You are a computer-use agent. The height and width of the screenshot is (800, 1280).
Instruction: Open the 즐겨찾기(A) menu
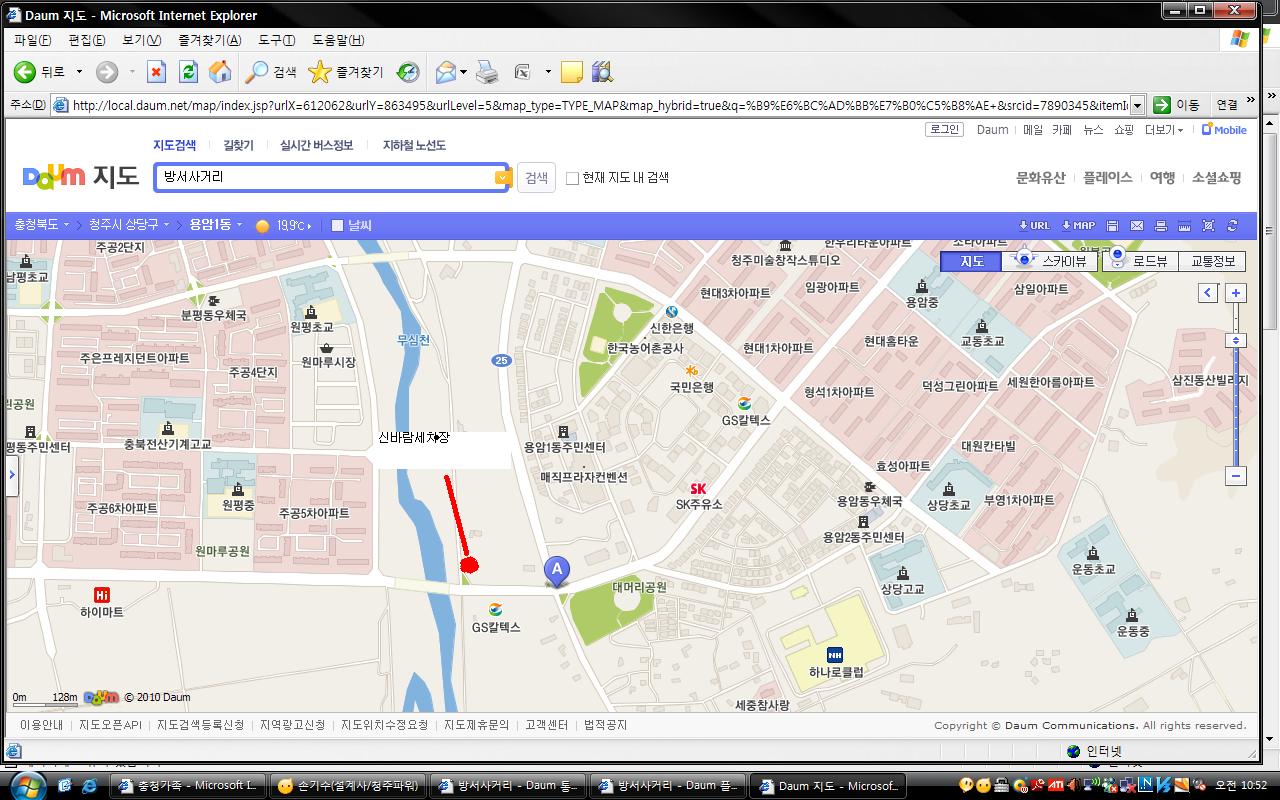(210, 40)
